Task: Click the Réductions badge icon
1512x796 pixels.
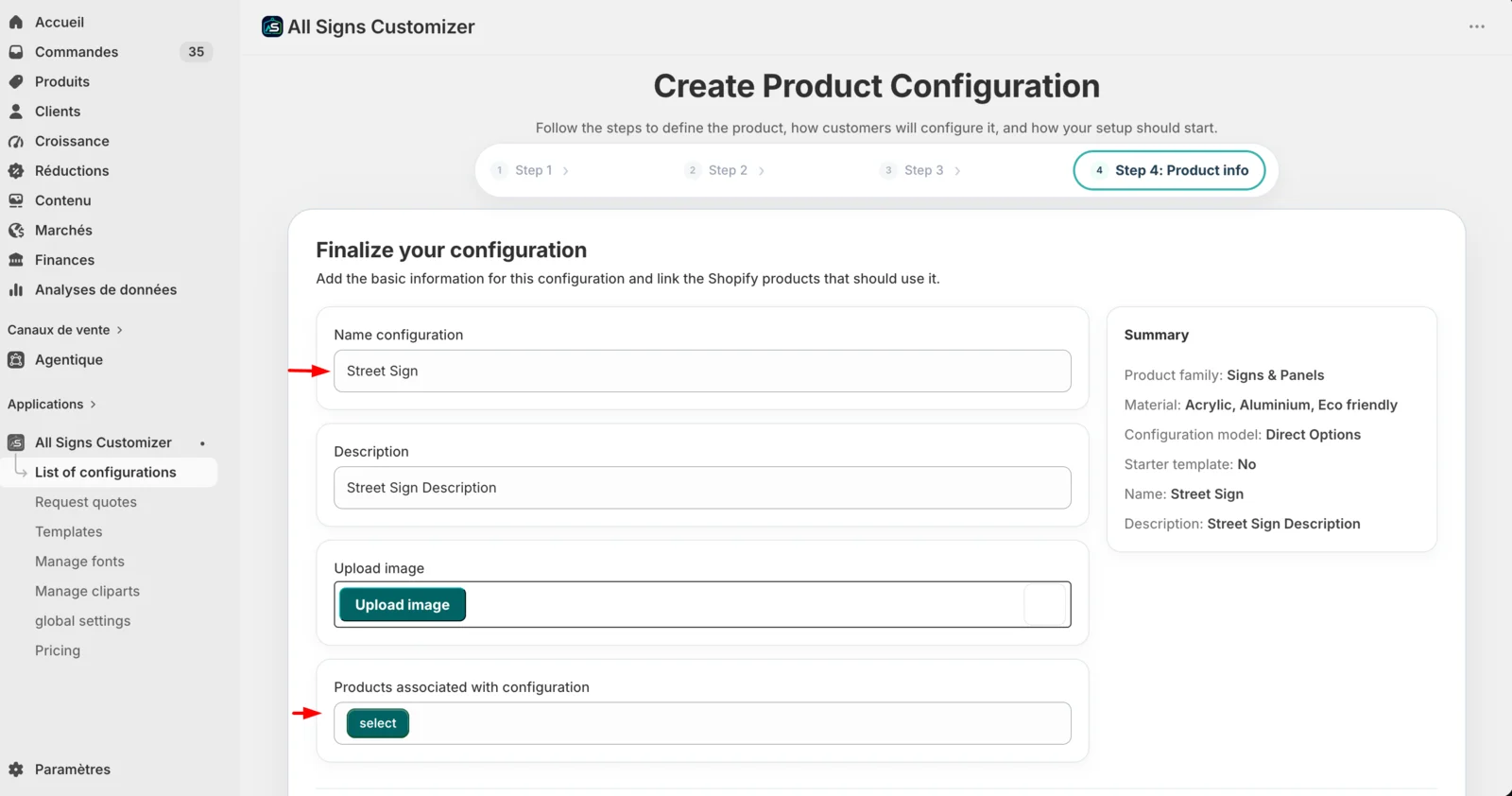Action: 16,171
